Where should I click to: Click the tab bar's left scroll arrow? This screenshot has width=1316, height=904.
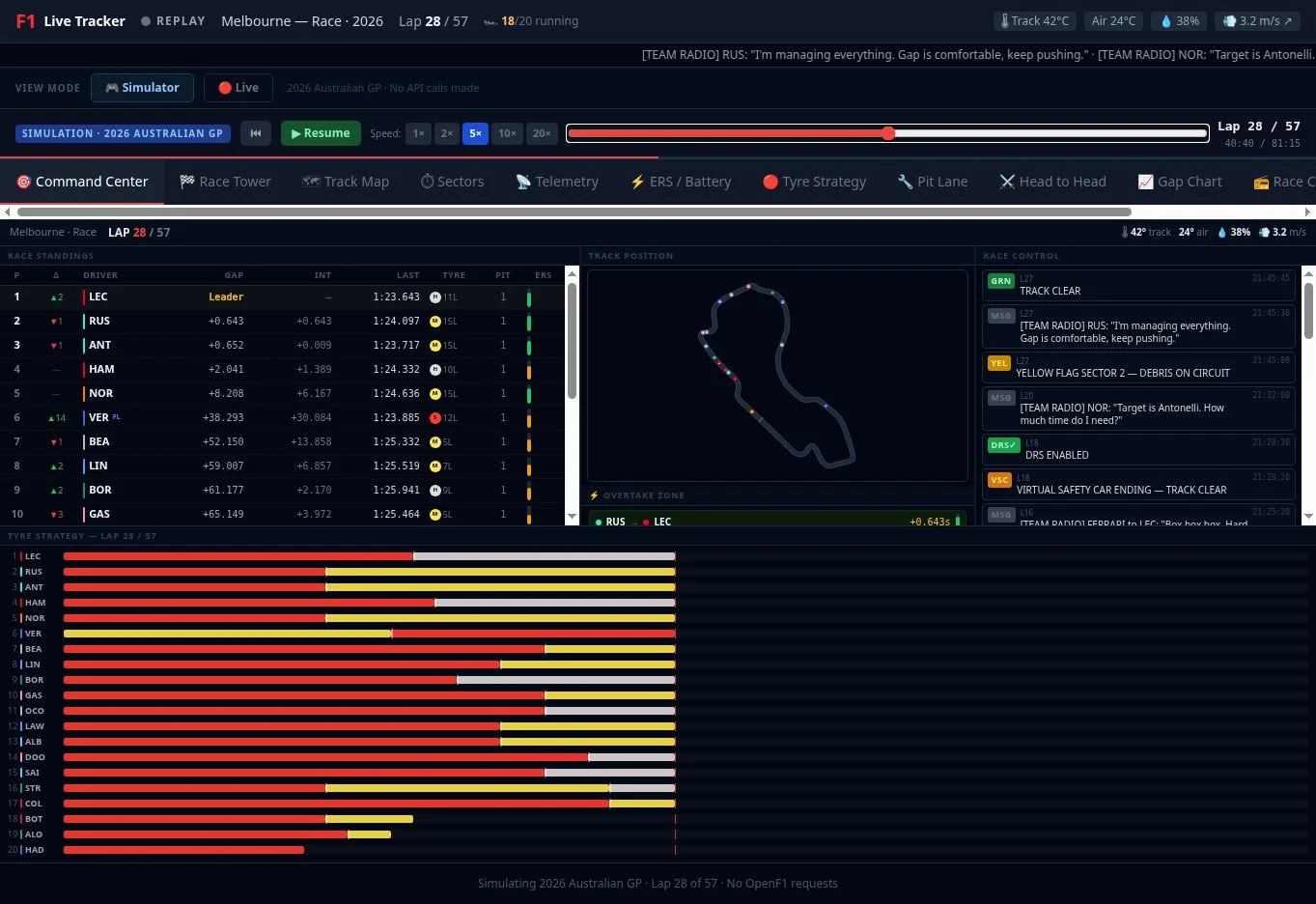(x=8, y=212)
